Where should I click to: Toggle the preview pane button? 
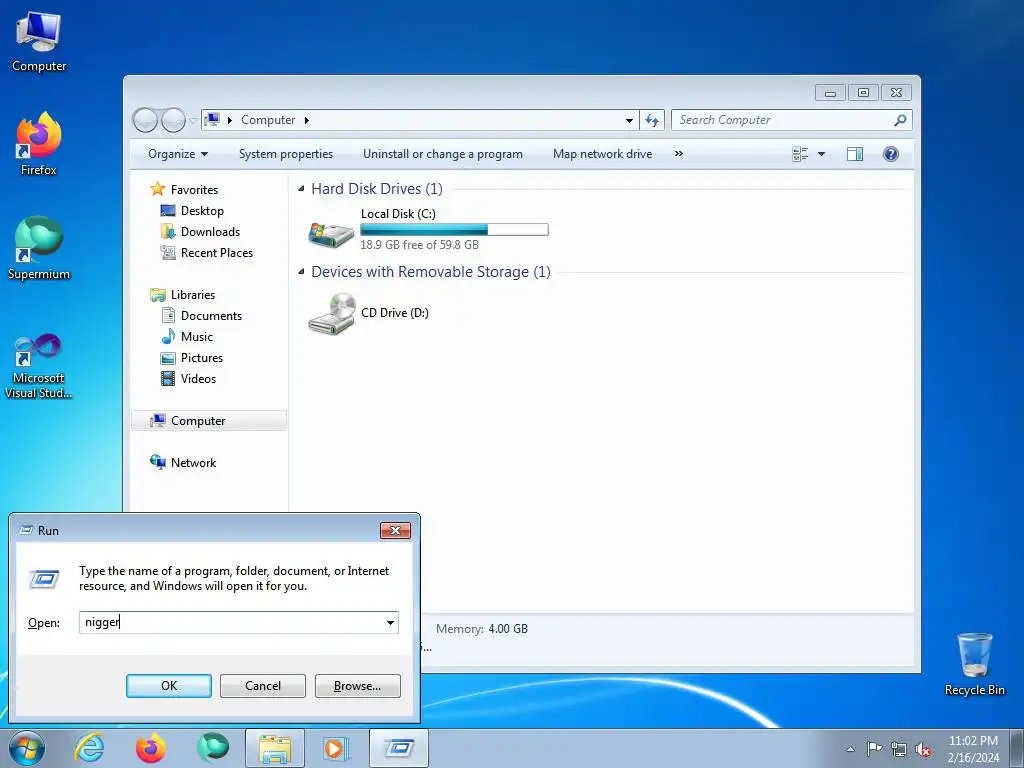(854, 154)
